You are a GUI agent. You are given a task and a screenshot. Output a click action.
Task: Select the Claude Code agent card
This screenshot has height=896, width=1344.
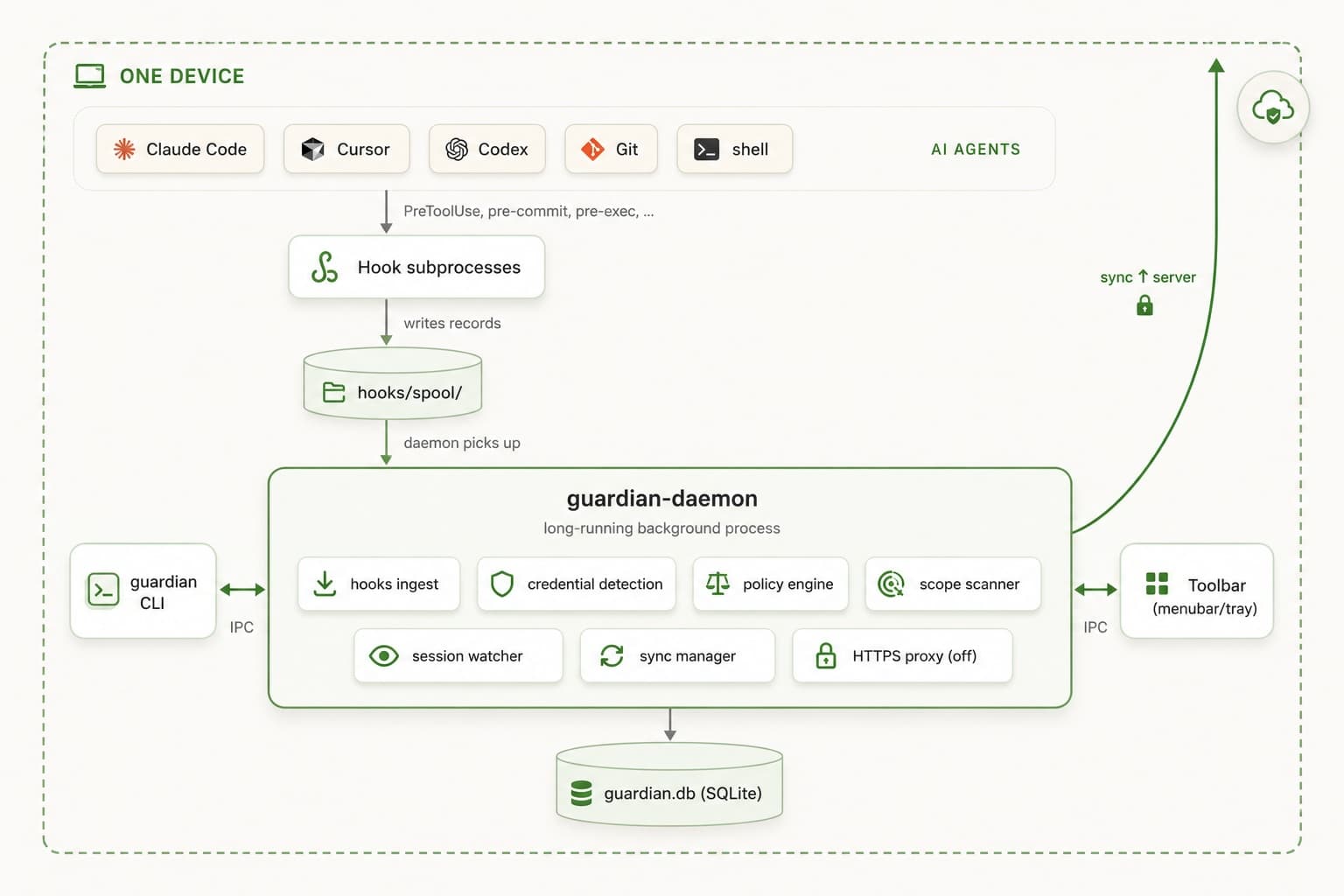180,149
